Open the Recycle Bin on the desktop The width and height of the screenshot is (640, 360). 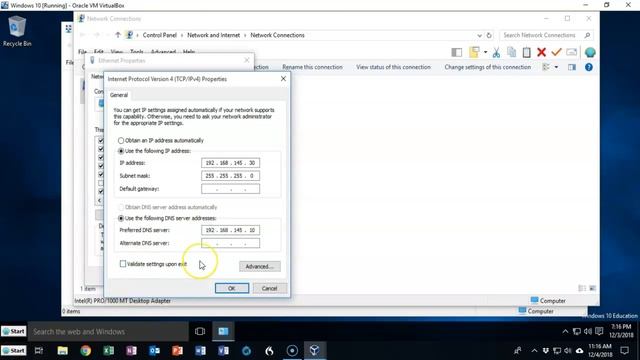coord(17,31)
